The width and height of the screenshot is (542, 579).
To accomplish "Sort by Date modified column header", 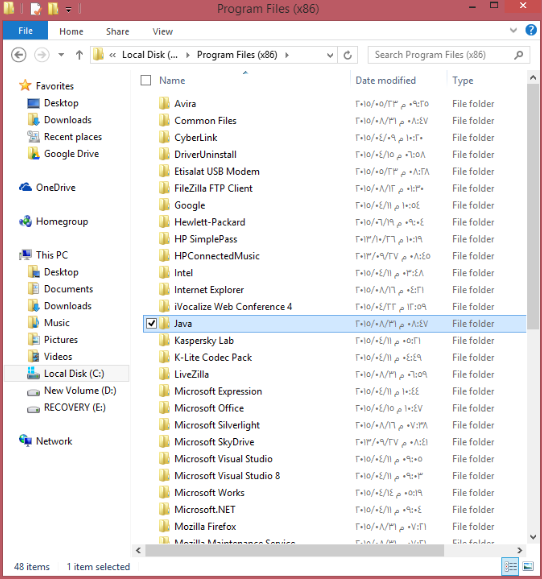I will 385,80.
